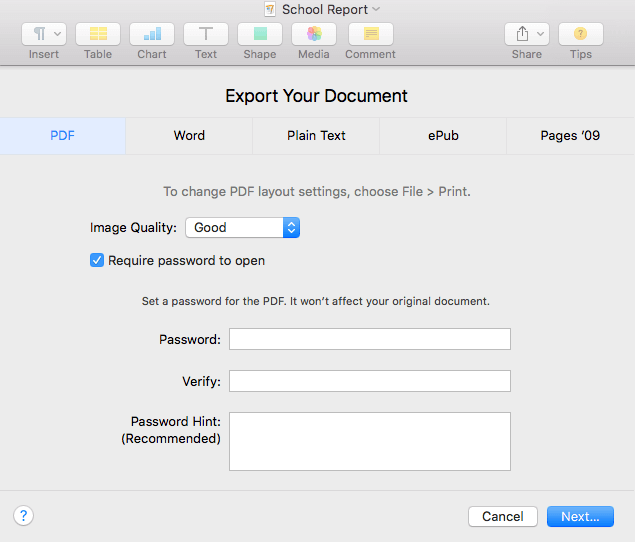
Task: Click the Next... button
Action: pyautogui.click(x=580, y=516)
